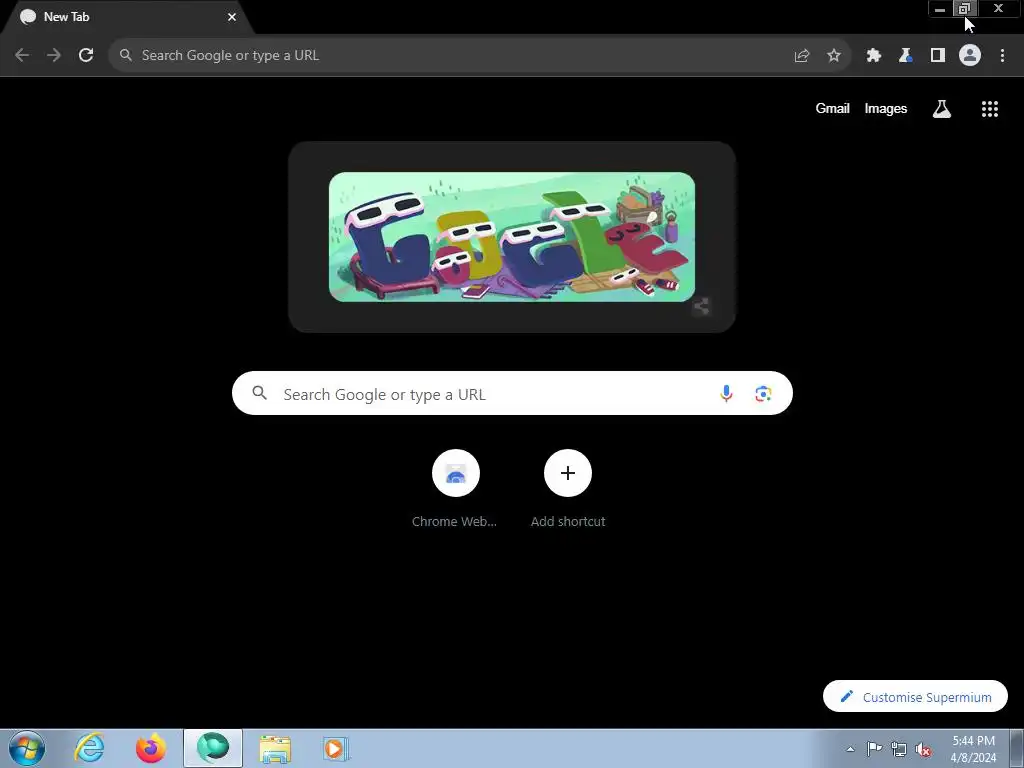The height and width of the screenshot is (768, 1024).
Task: Click the search magnifier in the page search box
Action: pos(260,393)
